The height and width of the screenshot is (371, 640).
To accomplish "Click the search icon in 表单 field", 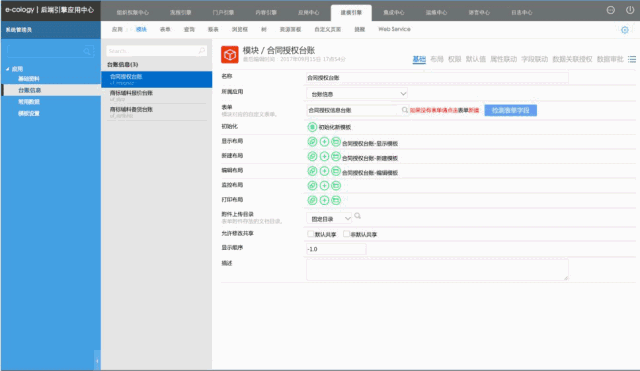I will [x=404, y=110].
